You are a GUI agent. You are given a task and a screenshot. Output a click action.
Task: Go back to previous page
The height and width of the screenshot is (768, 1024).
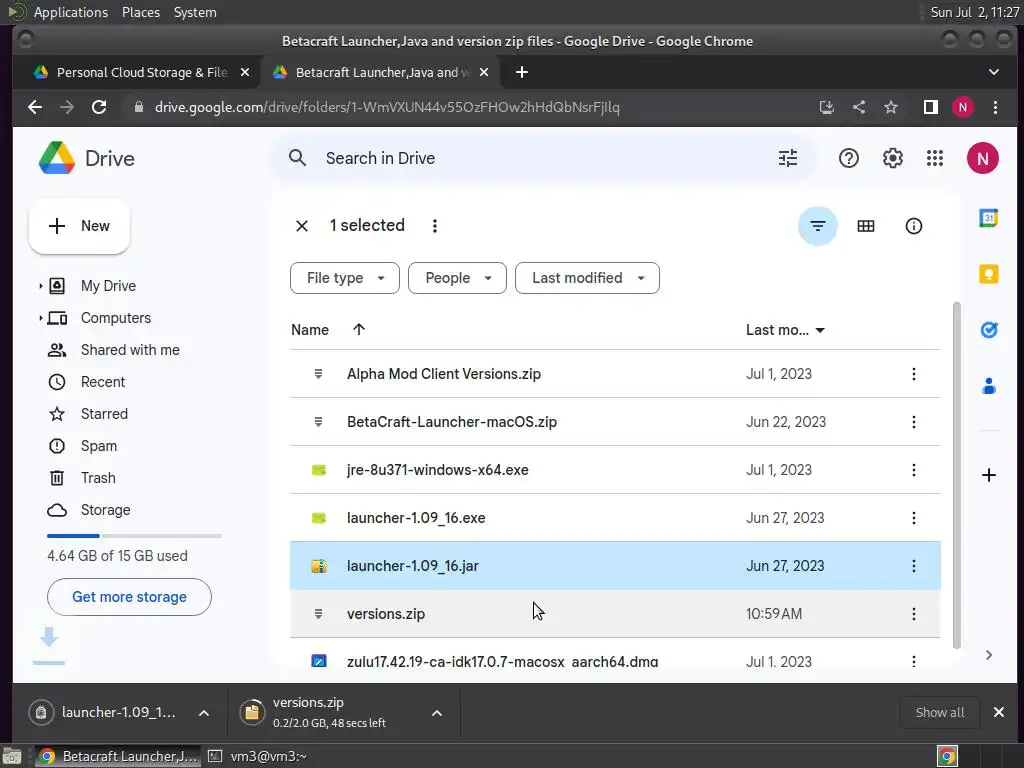click(x=35, y=107)
